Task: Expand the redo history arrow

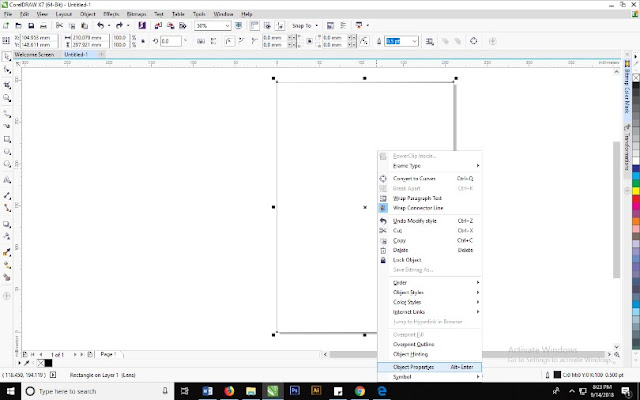Action: [x=128, y=26]
